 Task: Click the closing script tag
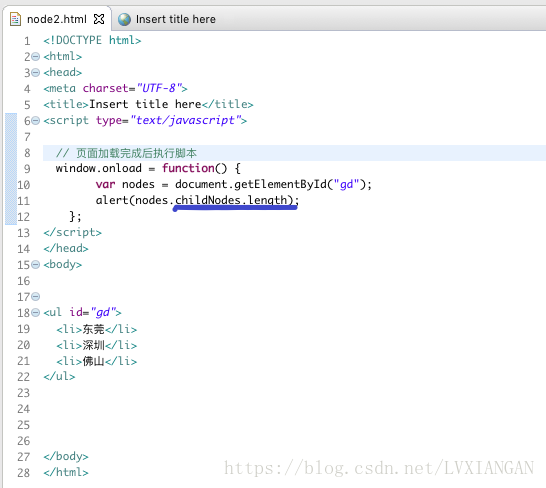pos(72,232)
